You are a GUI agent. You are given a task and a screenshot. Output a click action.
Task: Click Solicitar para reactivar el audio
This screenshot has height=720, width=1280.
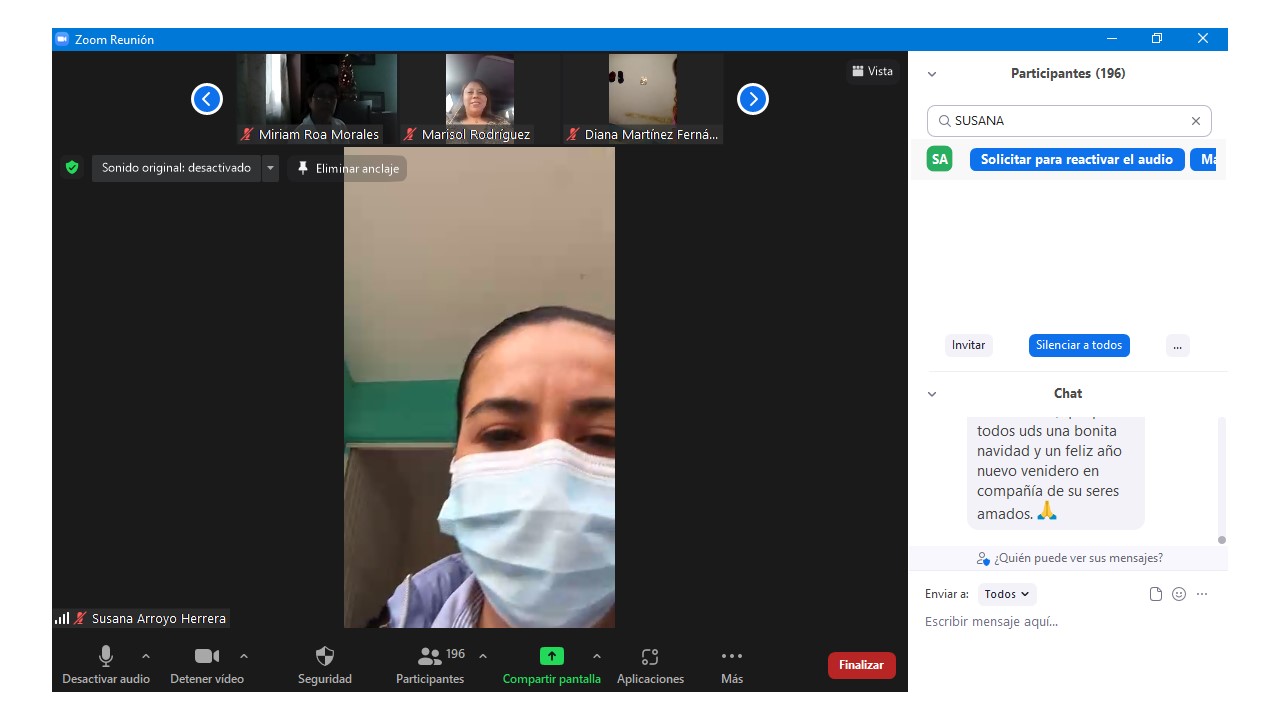point(1077,159)
